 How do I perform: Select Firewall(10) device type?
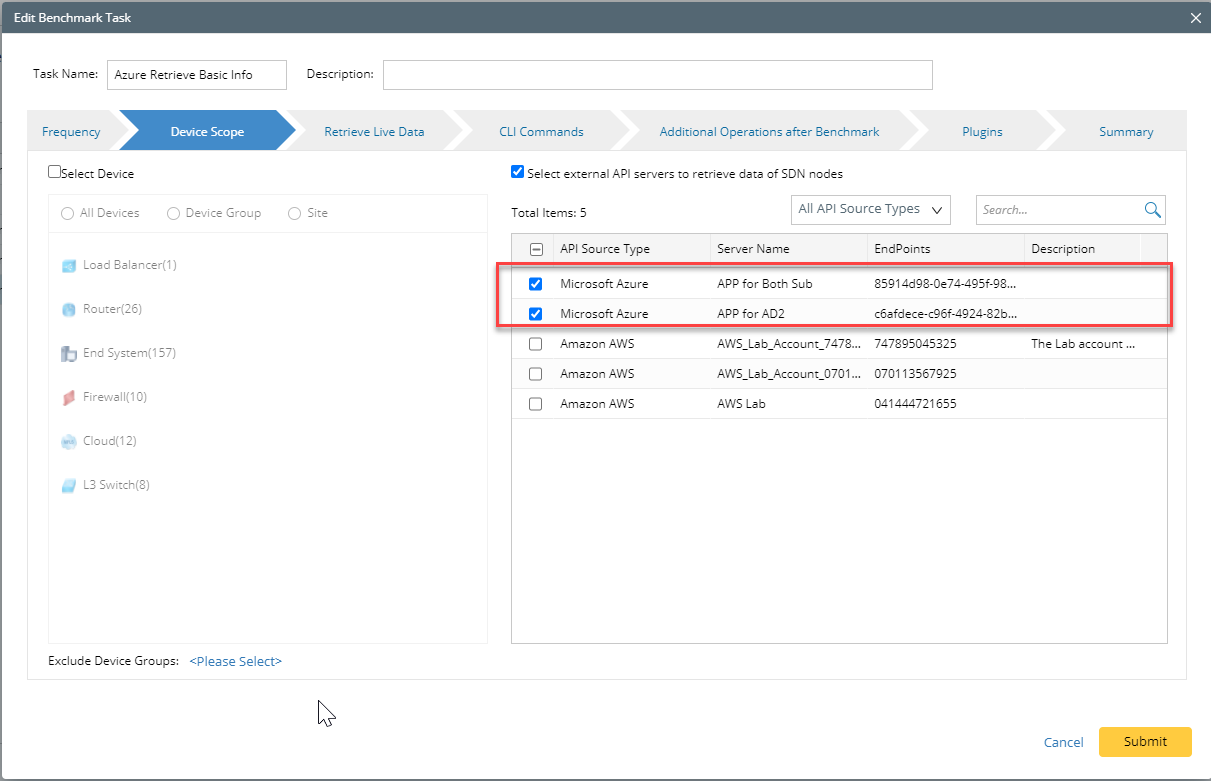point(115,397)
